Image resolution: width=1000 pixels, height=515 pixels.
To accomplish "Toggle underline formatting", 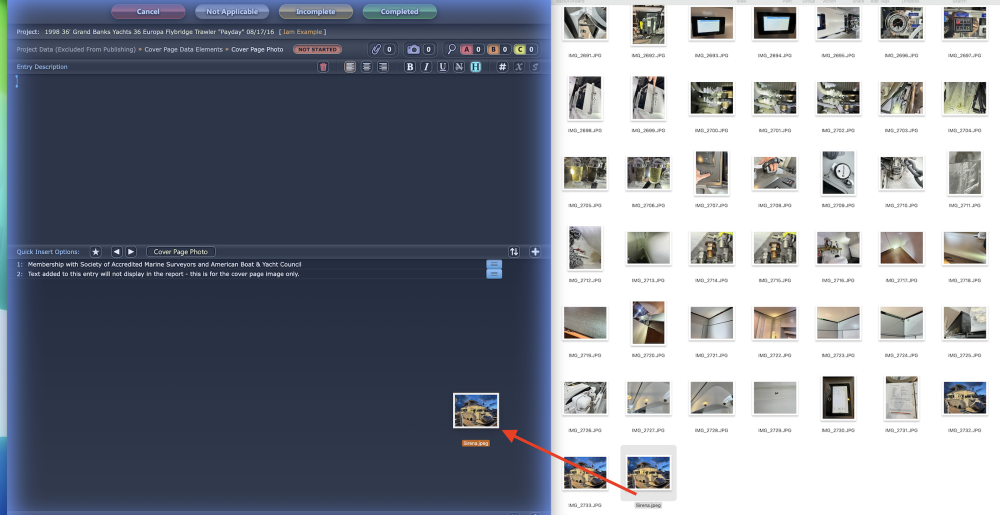I will click(x=443, y=67).
